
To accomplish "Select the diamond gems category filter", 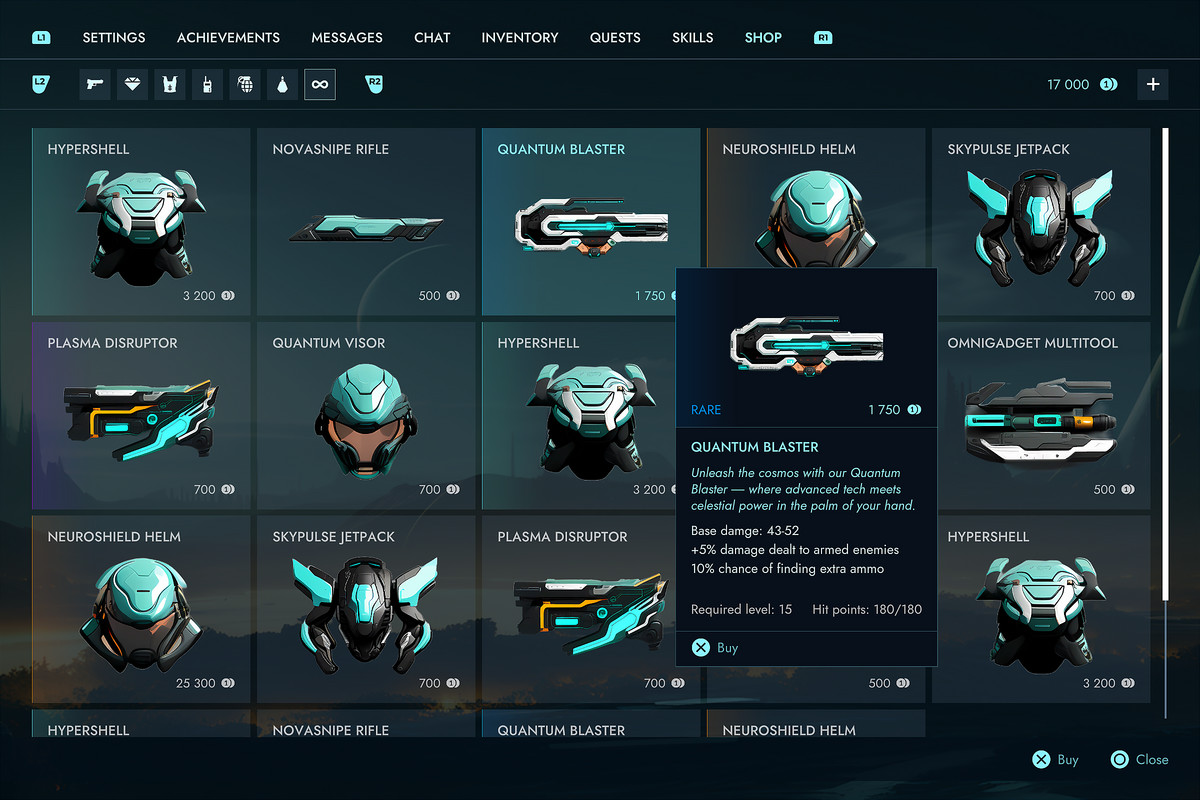I will click(132, 84).
